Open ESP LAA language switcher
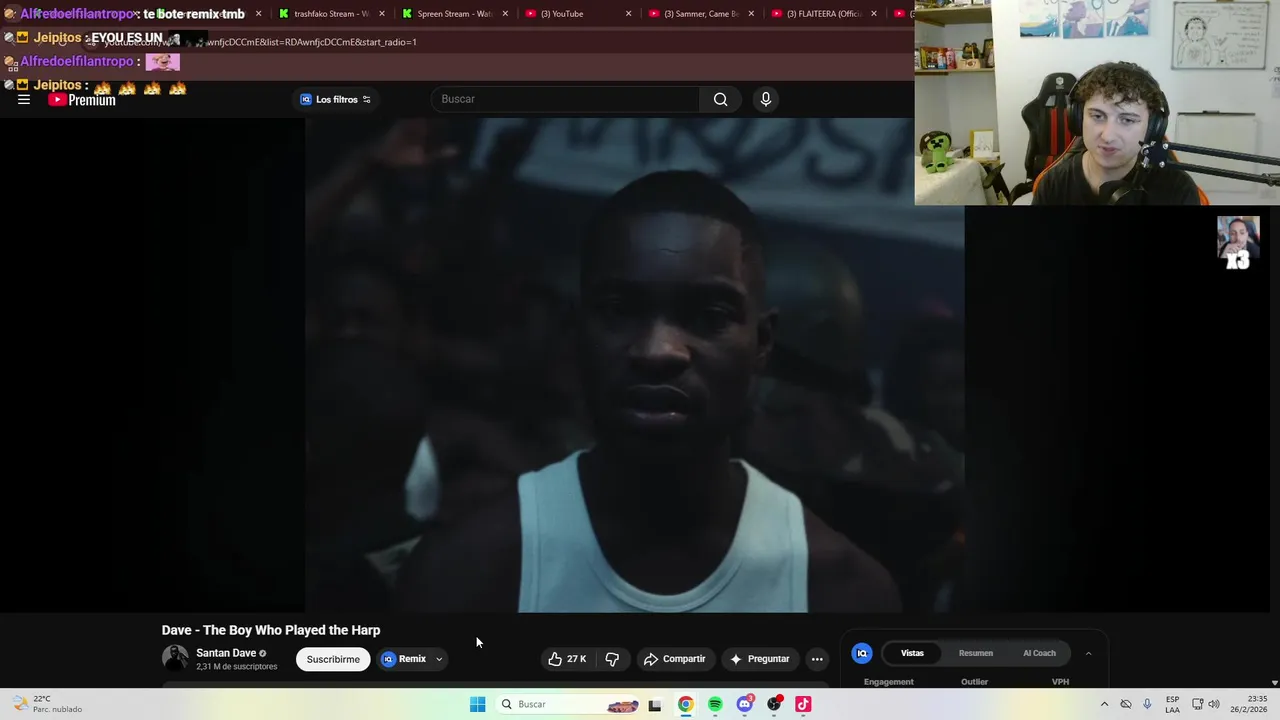This screenshot has height=720, width=1280. [1172, 704]
